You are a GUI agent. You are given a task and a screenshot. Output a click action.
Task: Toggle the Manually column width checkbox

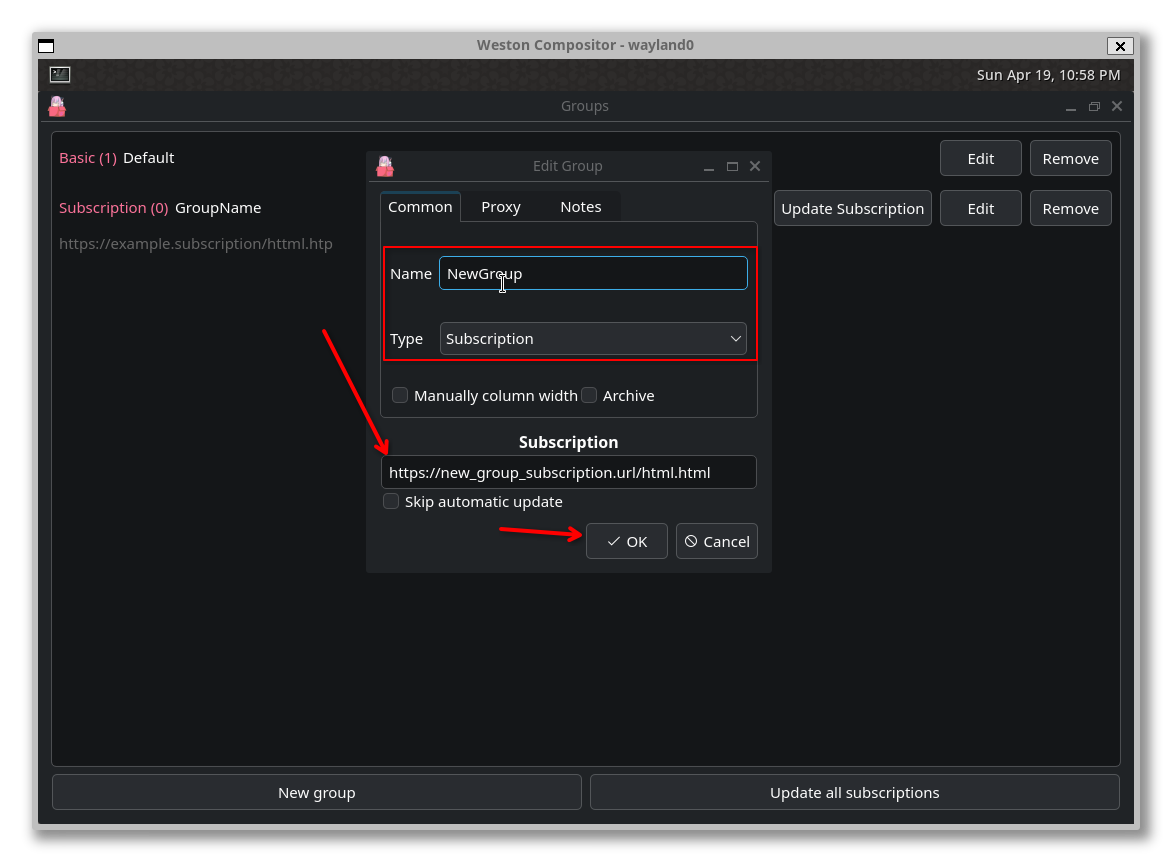point(400,395)
